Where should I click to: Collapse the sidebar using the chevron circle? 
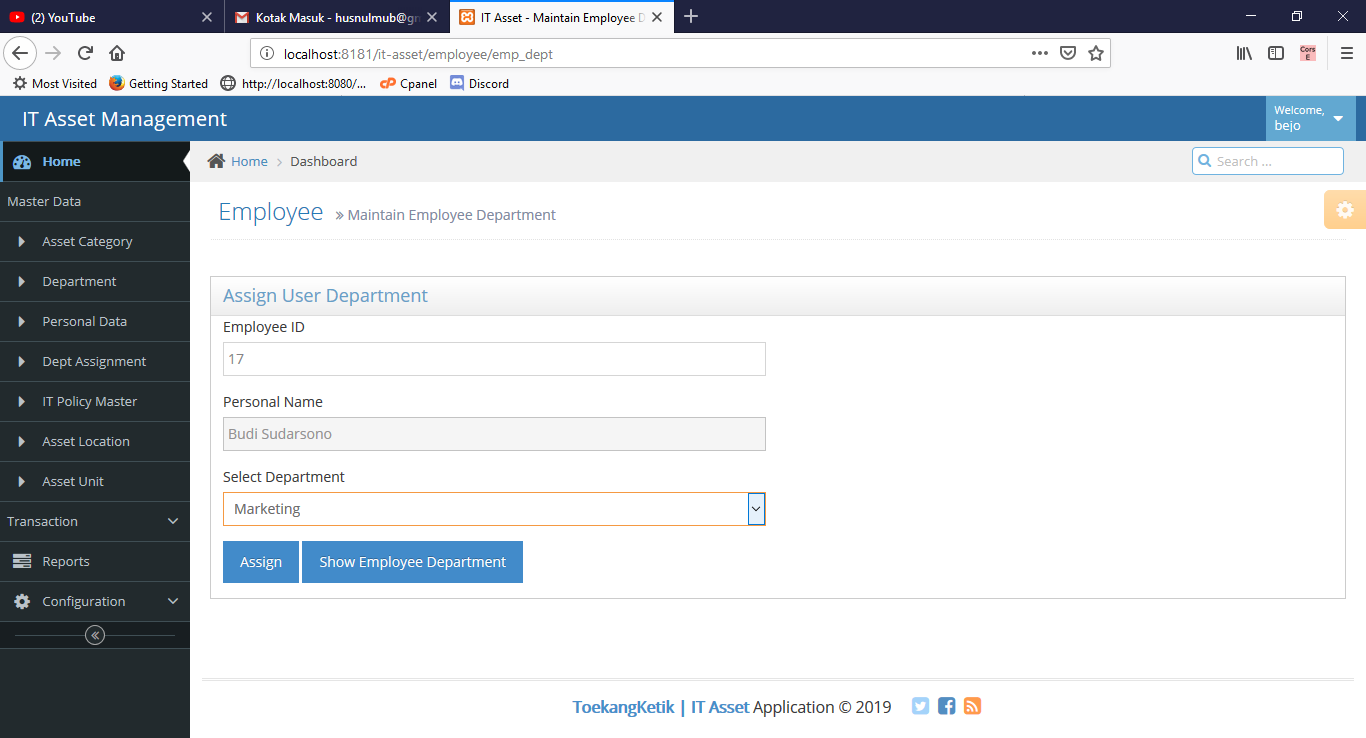tap(95, 634)
